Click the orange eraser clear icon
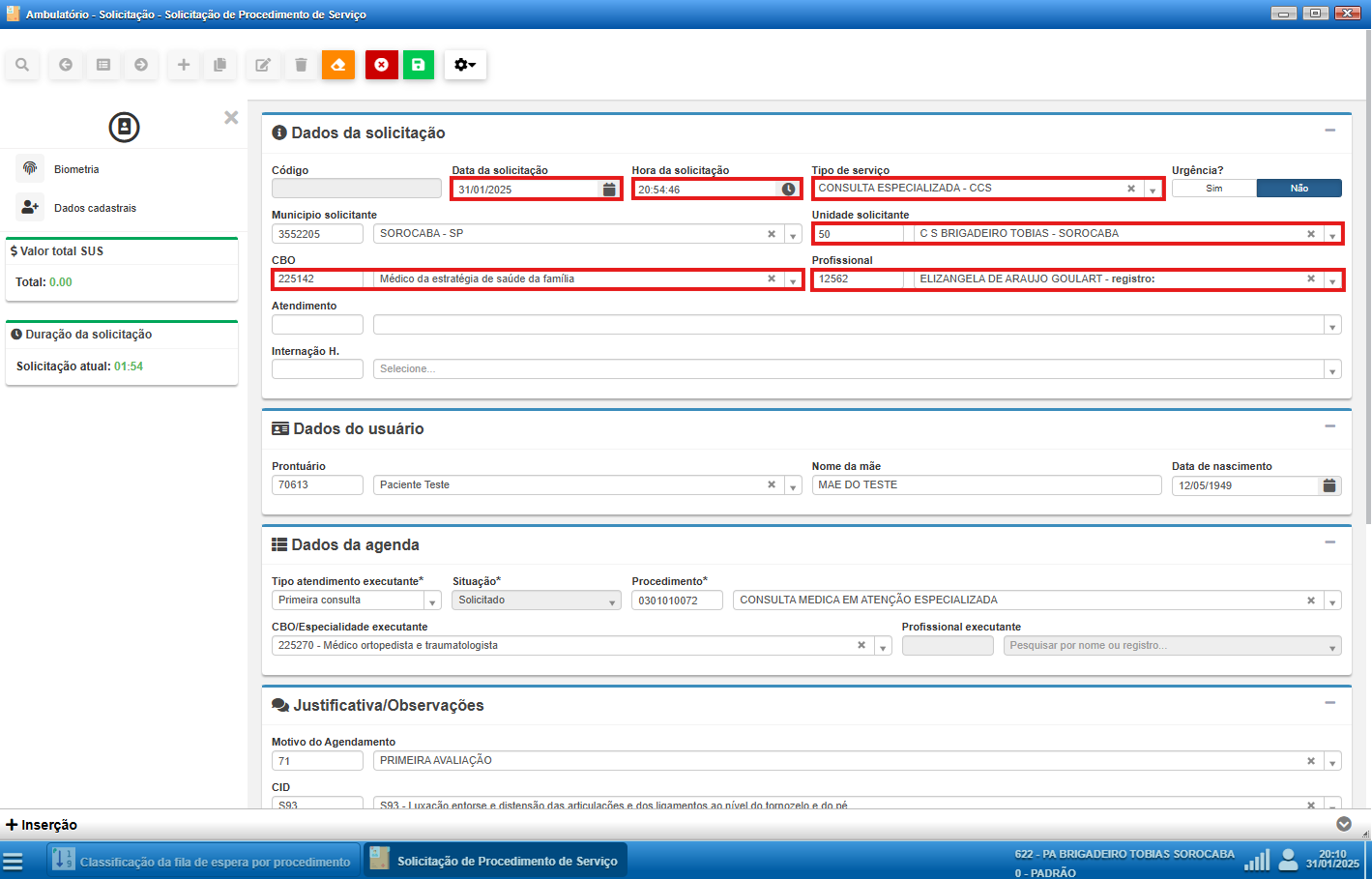 pyautogui.click(x=338, y=65)
